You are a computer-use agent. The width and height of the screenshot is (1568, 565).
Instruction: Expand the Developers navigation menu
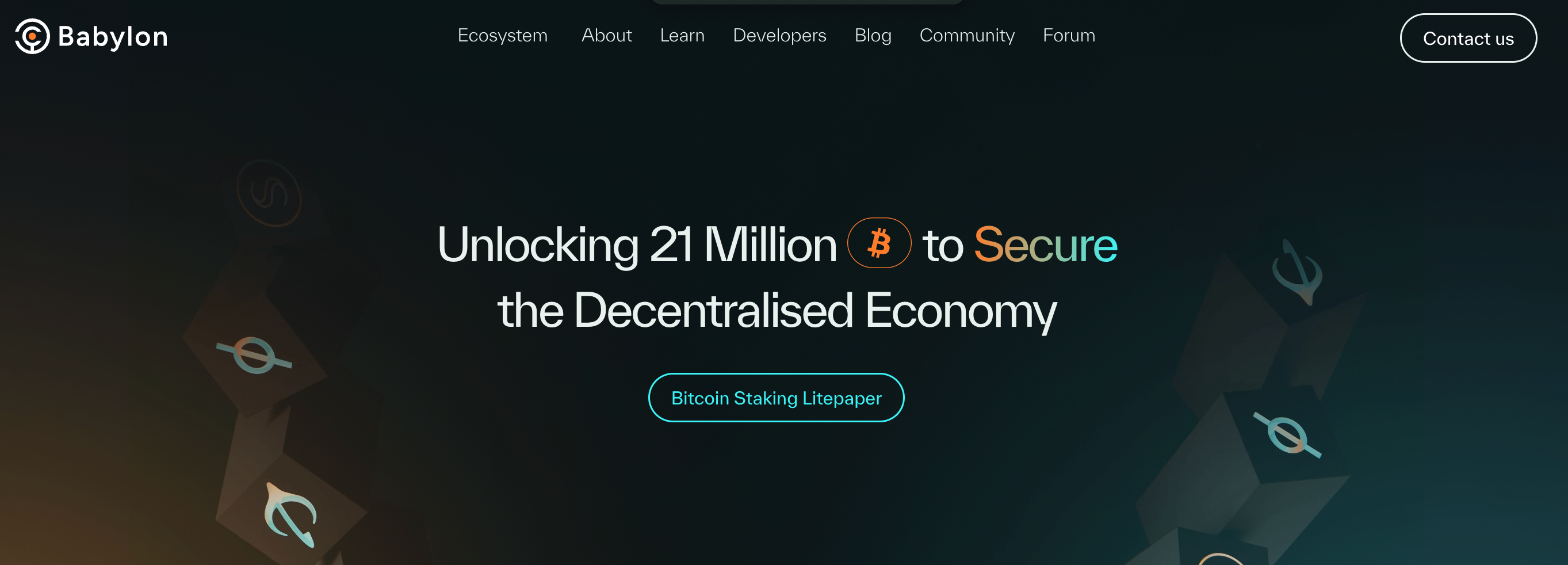click(779, 35)
